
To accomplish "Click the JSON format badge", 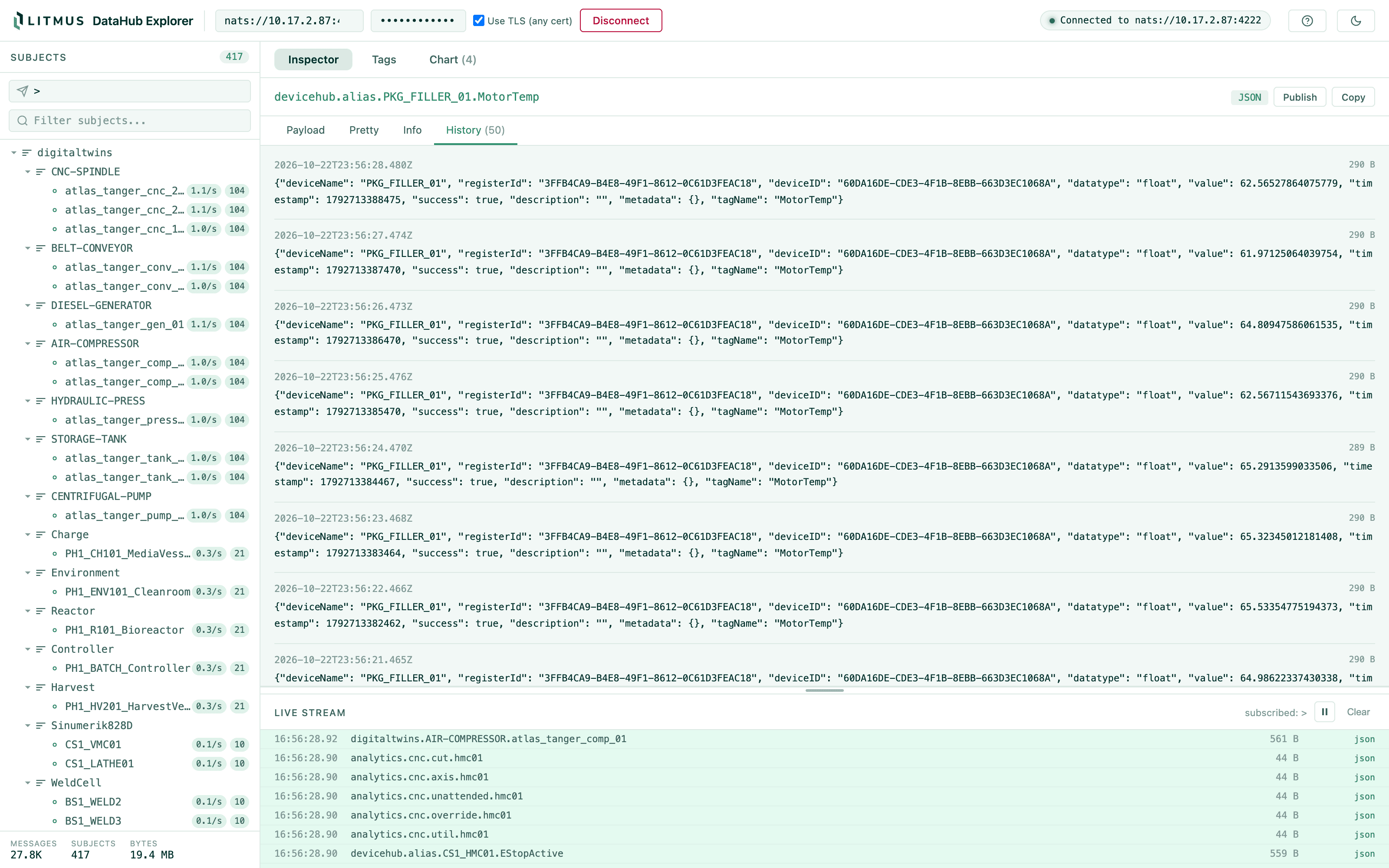I will [x=1249, y=97].
